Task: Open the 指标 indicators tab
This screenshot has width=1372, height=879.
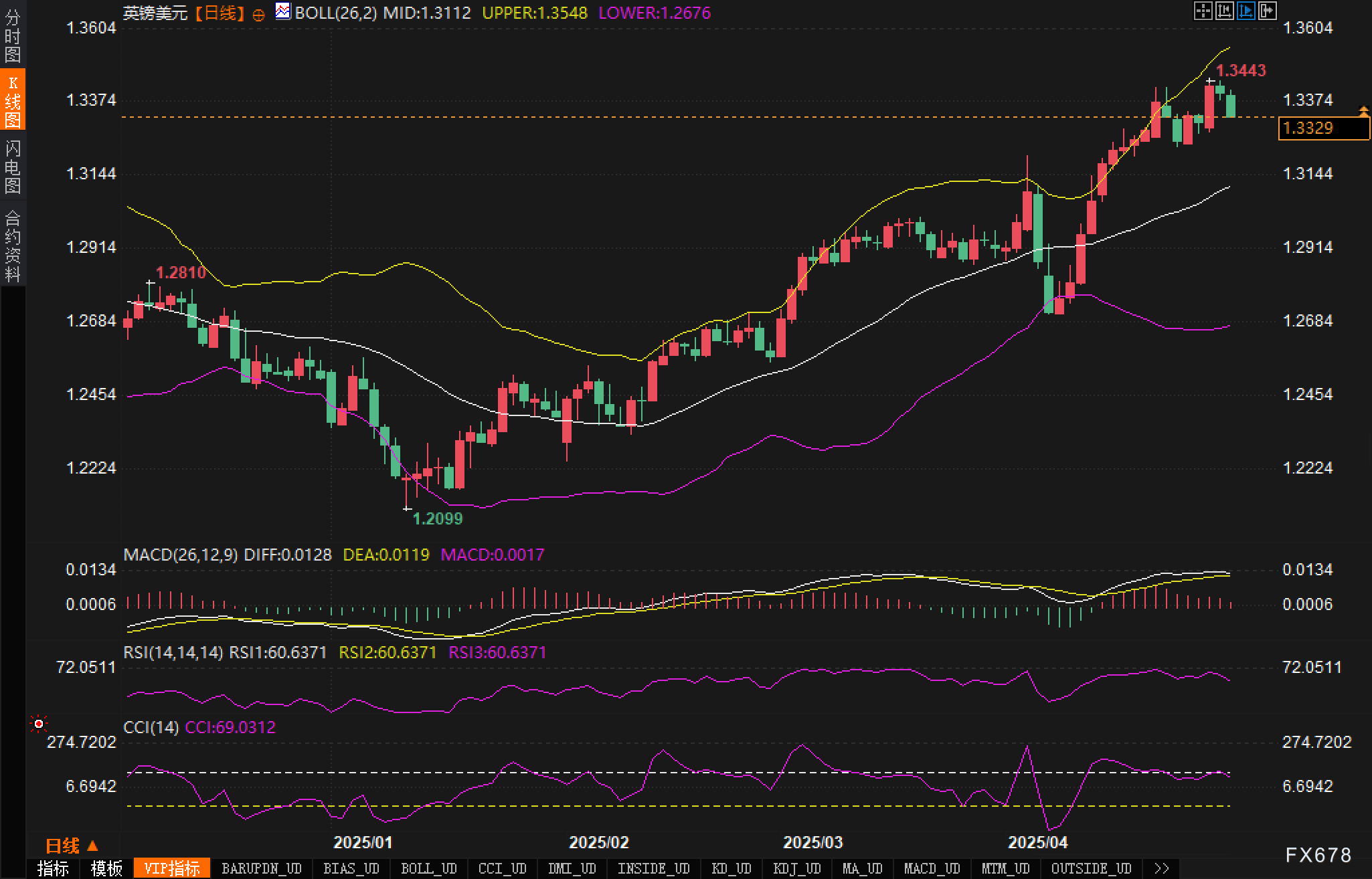Action: click(x=53, y=868)
